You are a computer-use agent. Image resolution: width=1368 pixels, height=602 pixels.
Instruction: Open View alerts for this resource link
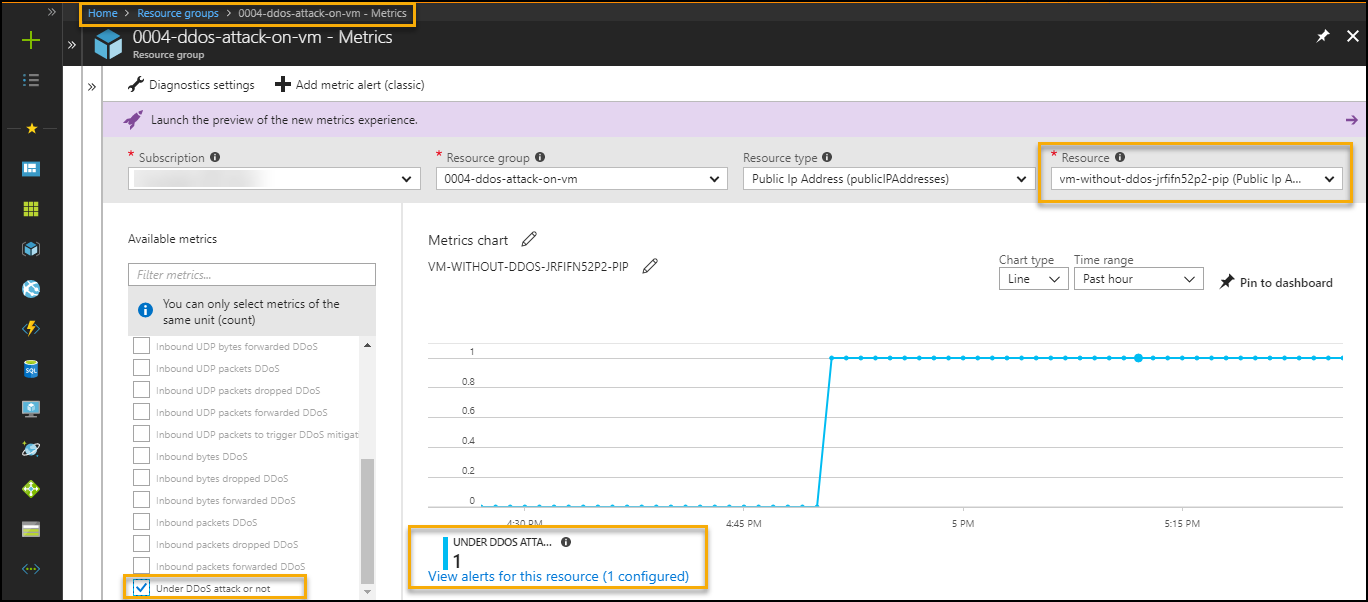558,576
